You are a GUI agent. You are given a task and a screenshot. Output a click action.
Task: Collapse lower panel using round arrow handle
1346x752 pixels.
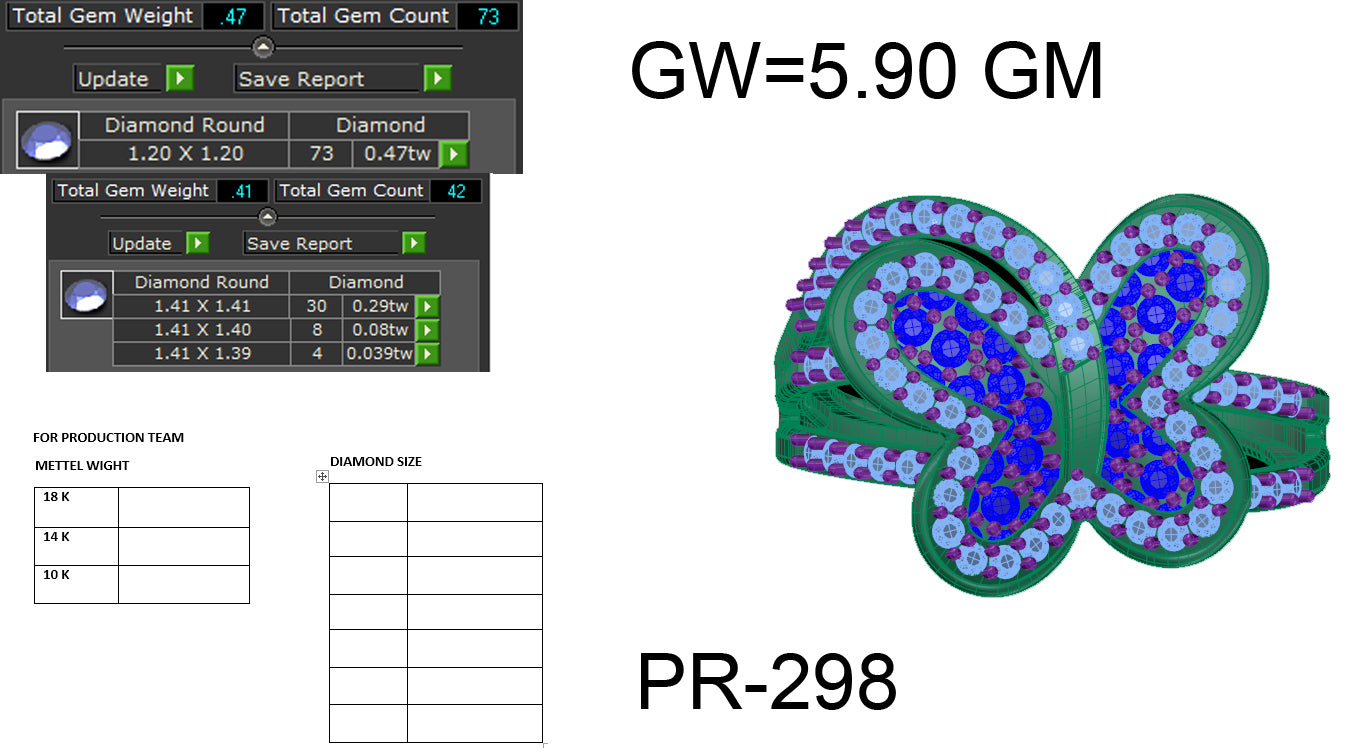click(267, 216)
